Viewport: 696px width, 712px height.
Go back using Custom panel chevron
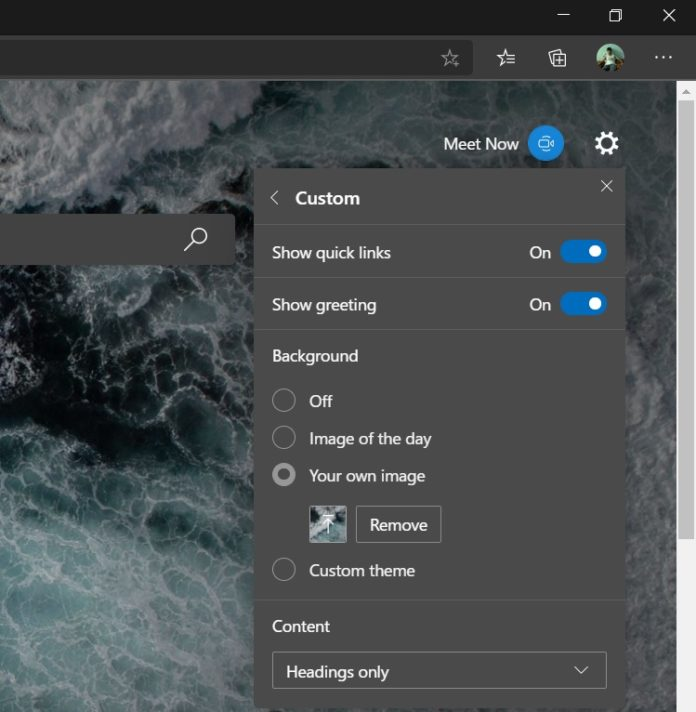(275, 198)
